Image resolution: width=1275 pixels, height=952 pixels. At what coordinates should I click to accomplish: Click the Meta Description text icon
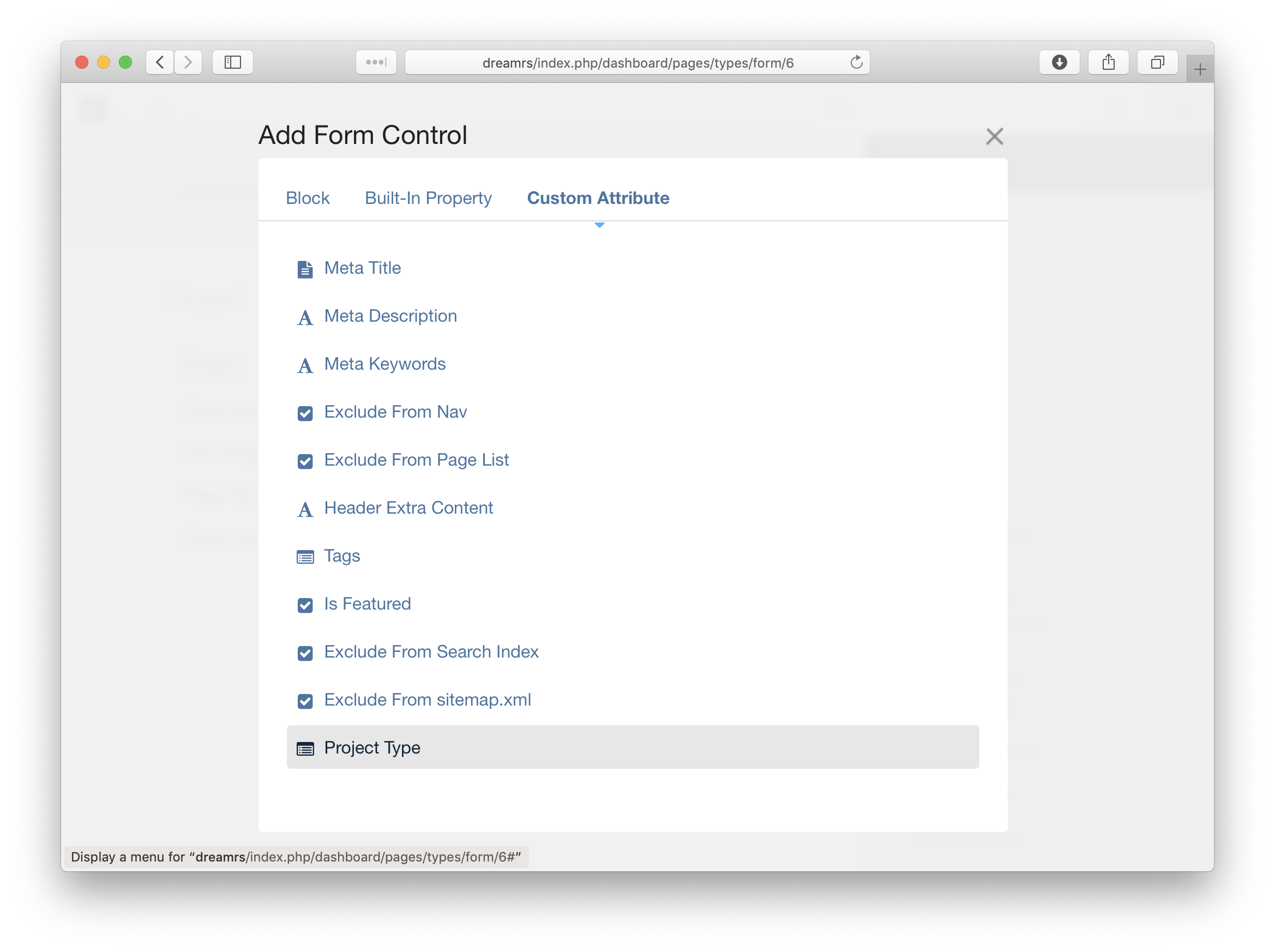[305, 317]
